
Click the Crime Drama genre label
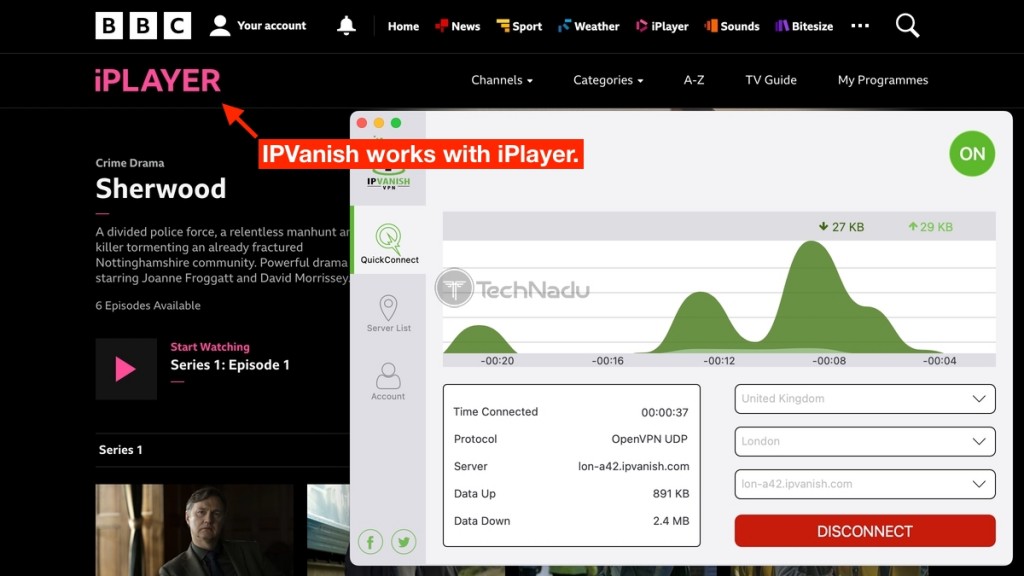point(130,163)
